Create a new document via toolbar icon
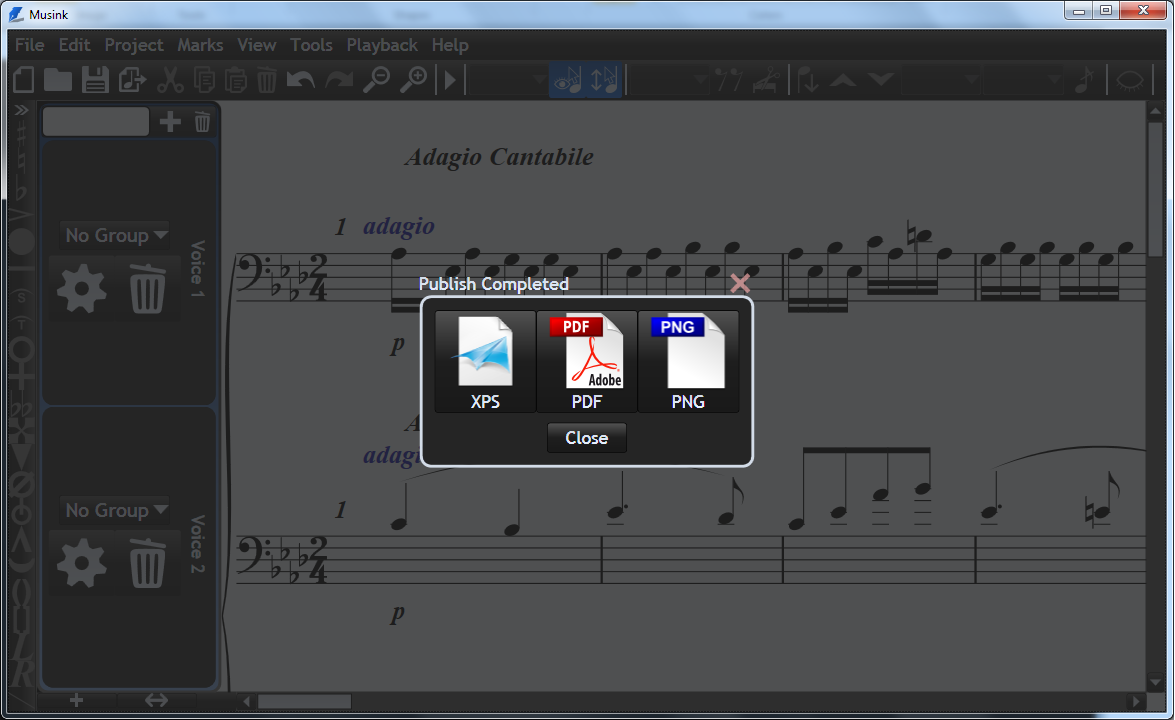This screenshot has width=1175, height=720. tap(23, 79)
